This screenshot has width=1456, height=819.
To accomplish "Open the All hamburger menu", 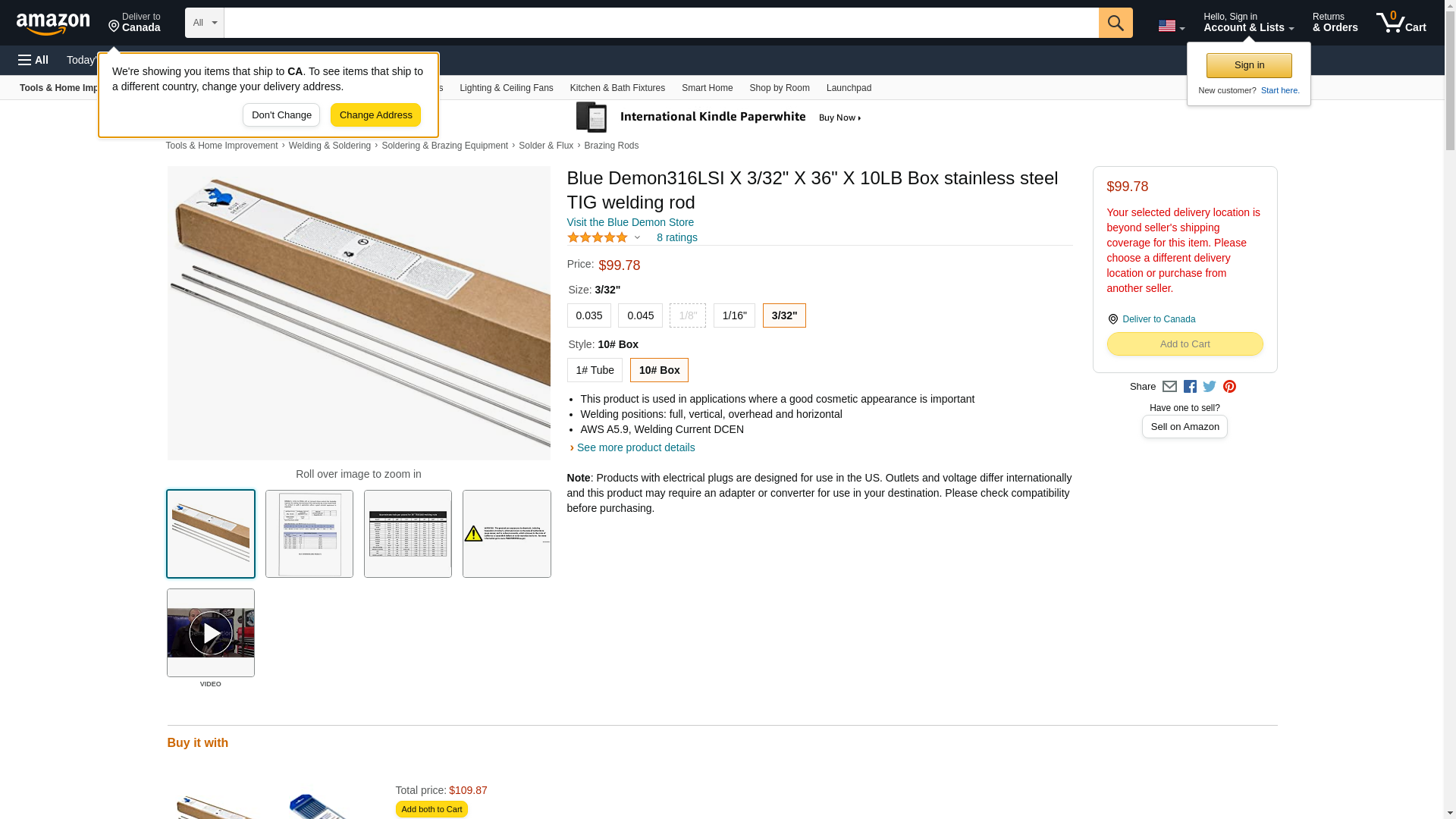I will click(33, 60).
